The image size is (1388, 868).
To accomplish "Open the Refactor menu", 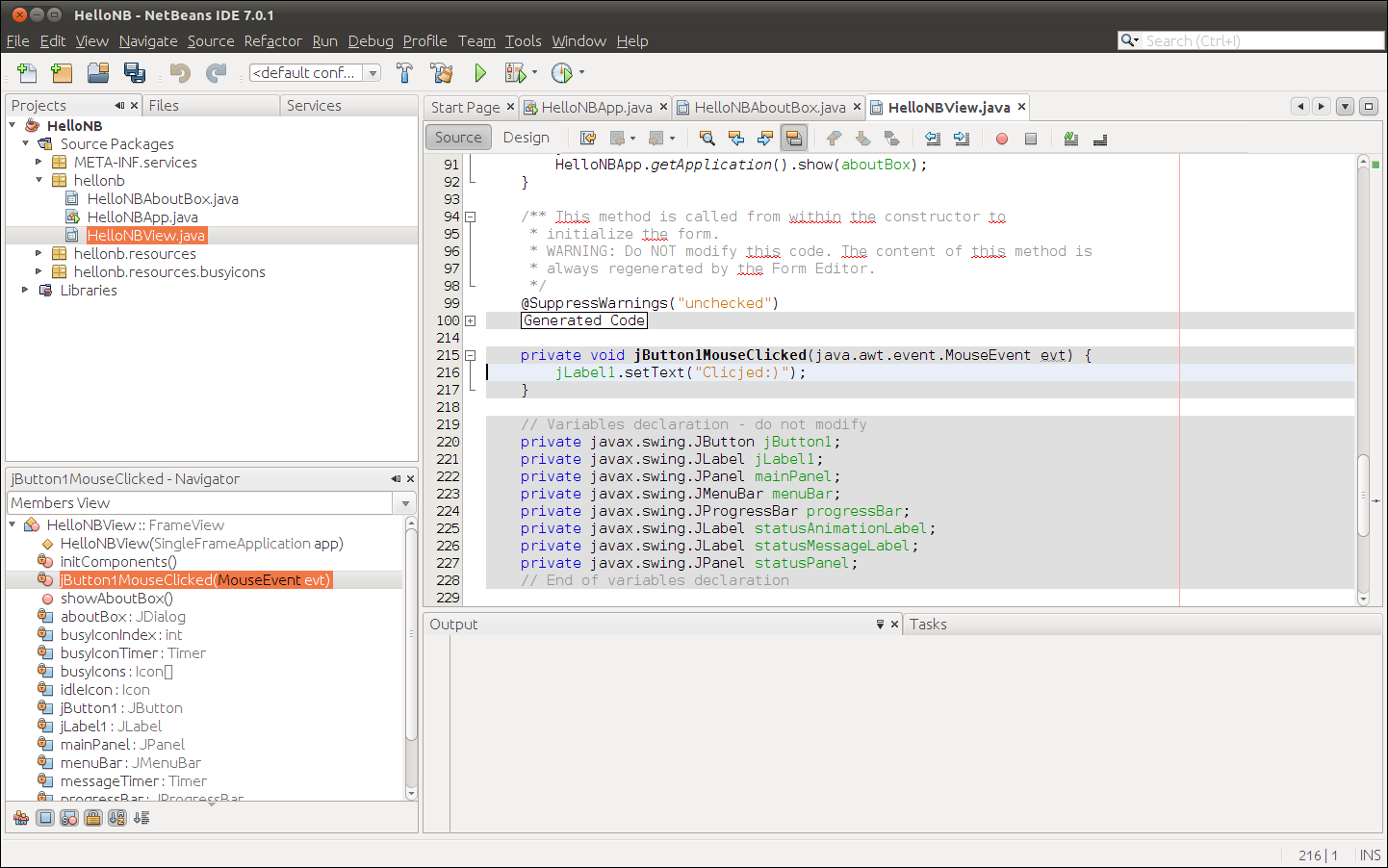I will click(x=272, y=41).
